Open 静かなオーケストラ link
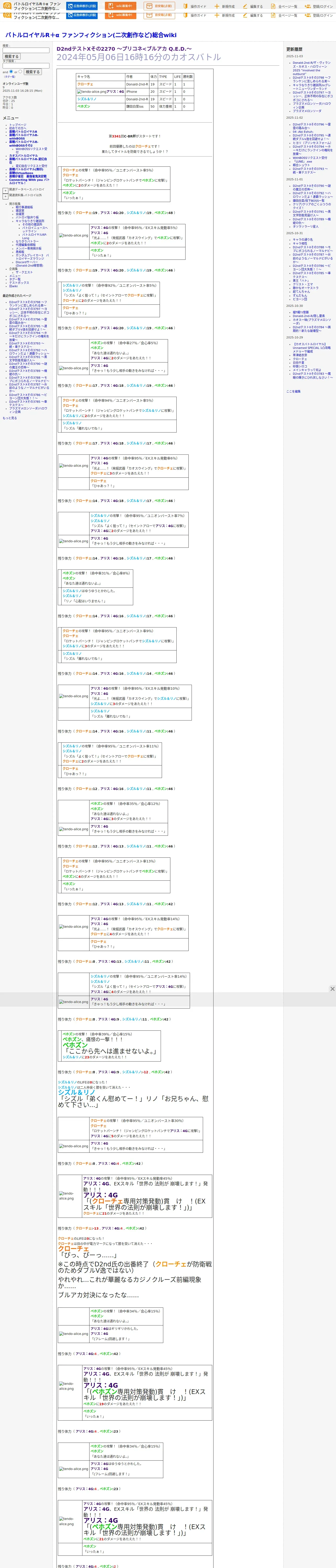 pyautogui.click(x=305, y=288)
